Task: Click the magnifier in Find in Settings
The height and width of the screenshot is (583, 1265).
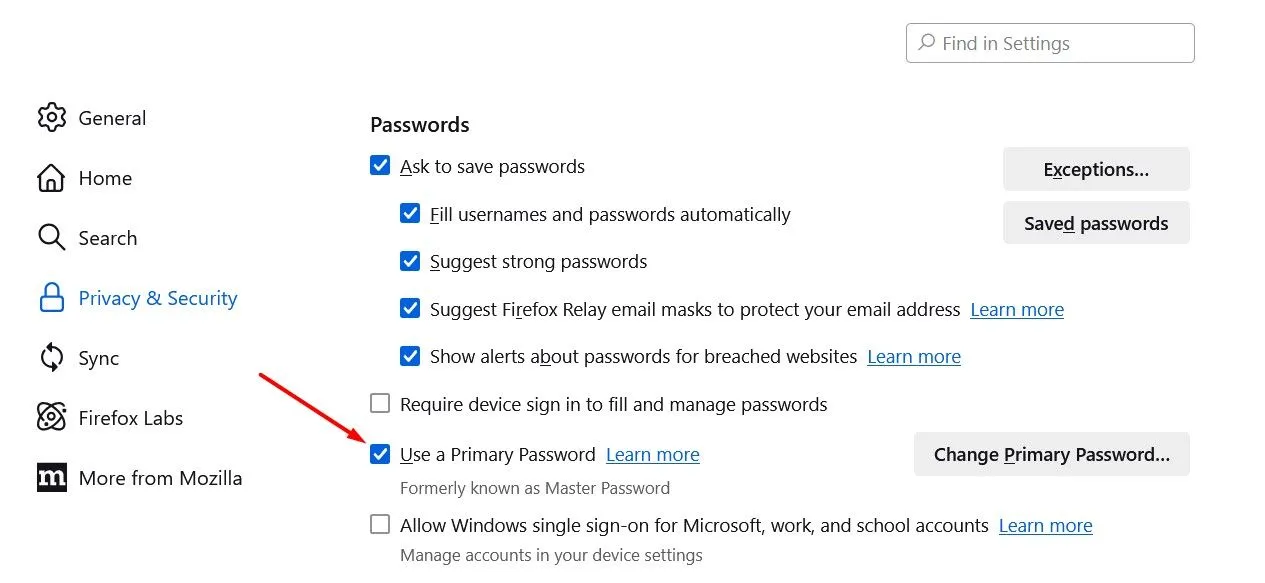Action: (926, 44)
